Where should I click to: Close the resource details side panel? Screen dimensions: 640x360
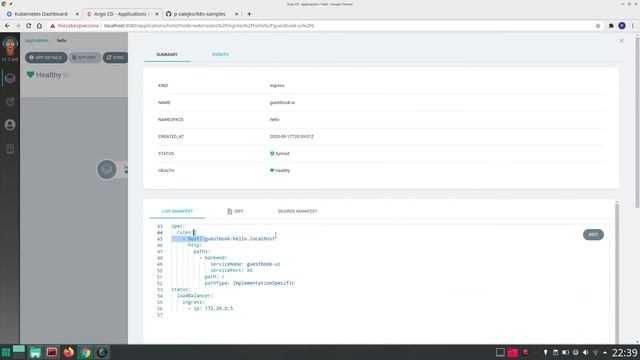(x=621, y=41)
